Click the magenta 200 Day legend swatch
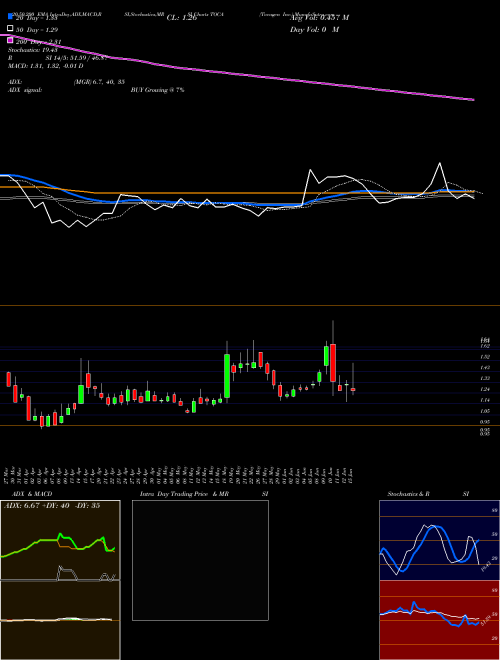The image size is (500, 660). point(10,40)
